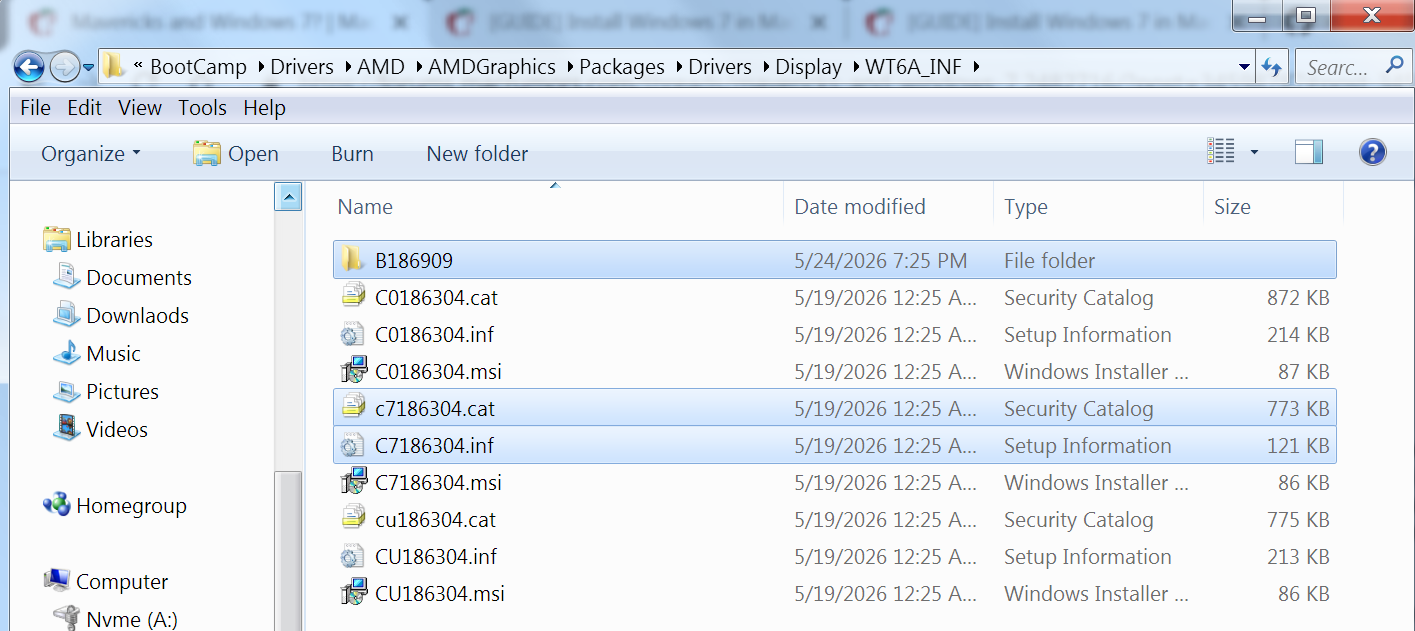Open the Help menu
Screen dimensions: 1415x631
[x=264, y=107]
